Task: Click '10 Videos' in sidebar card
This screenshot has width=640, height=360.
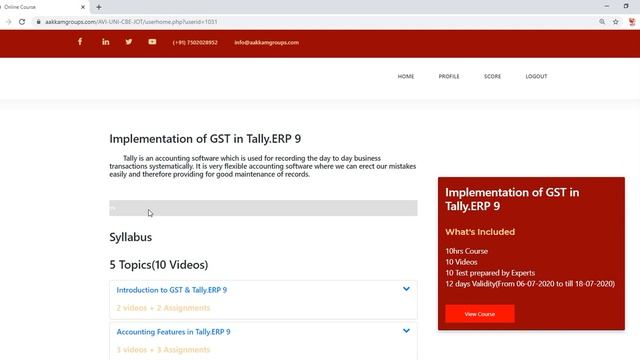Action: [461, 262]
